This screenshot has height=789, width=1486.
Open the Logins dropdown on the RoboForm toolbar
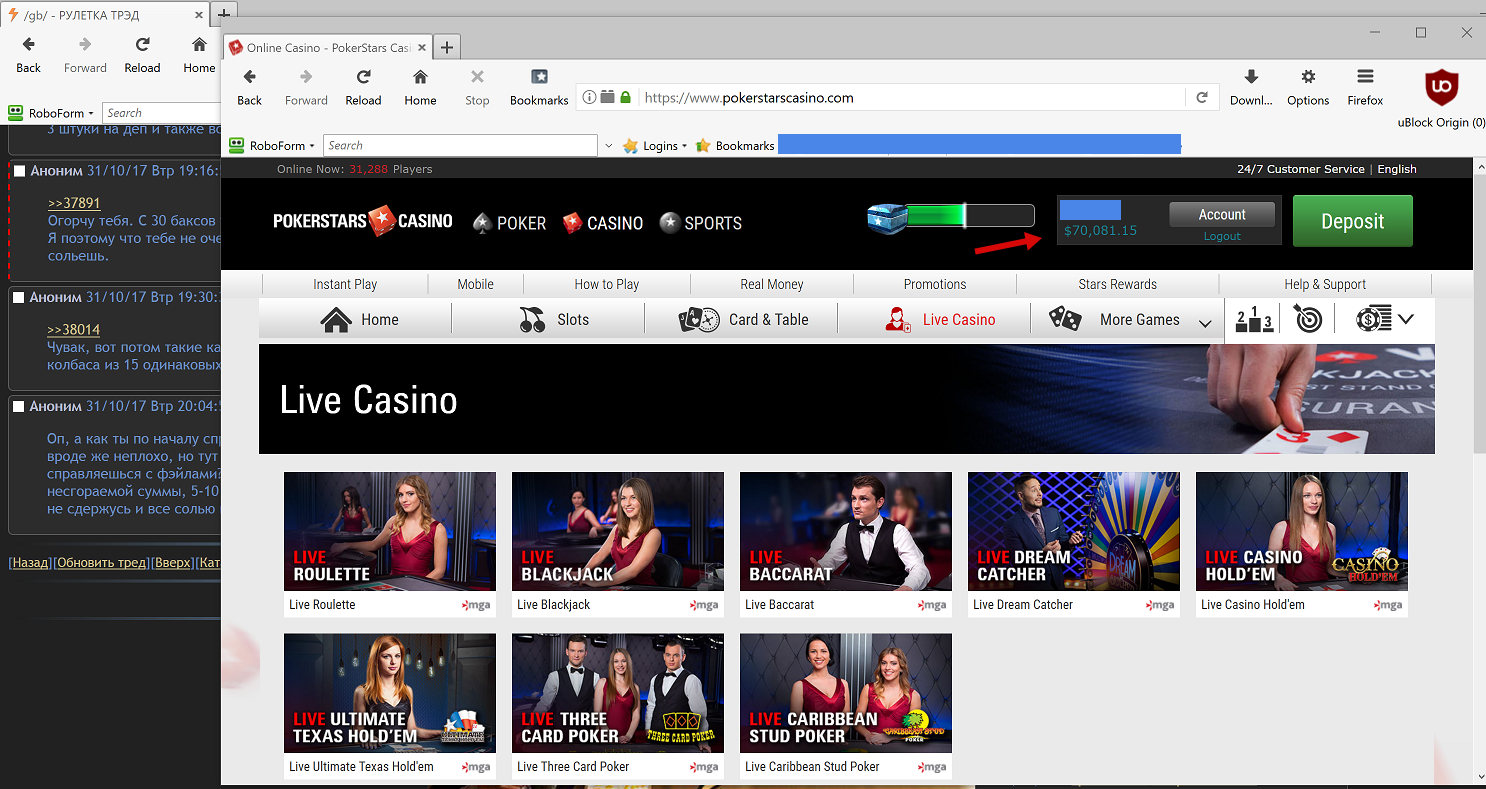[x=655, y=146]
